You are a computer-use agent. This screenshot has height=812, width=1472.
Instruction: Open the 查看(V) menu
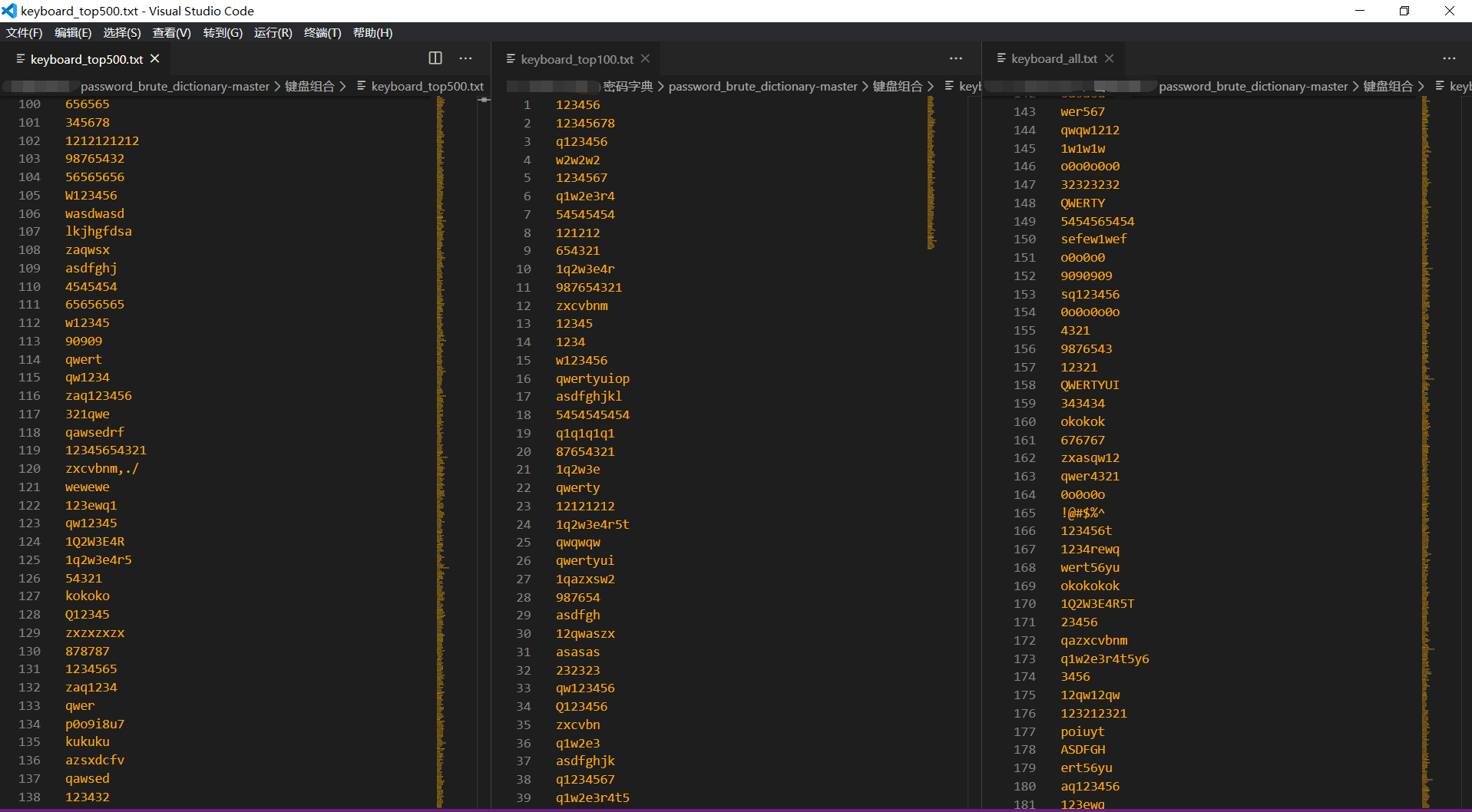click(172, 32)
